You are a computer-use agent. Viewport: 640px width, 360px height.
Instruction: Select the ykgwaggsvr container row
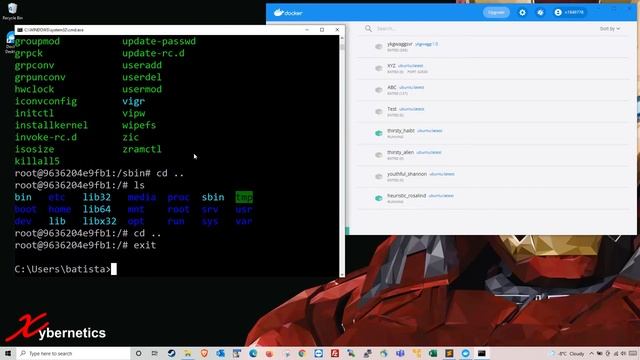[493, 47]
